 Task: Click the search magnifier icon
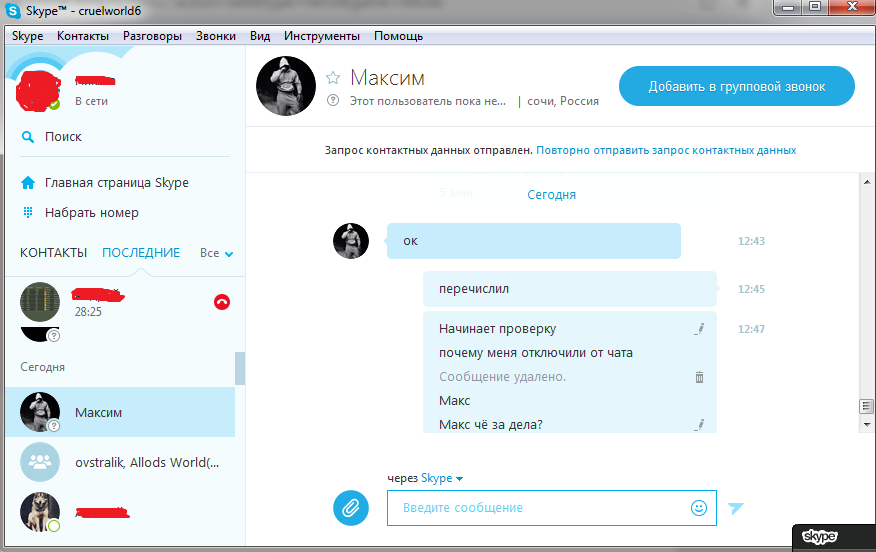(x=28, y=137)
